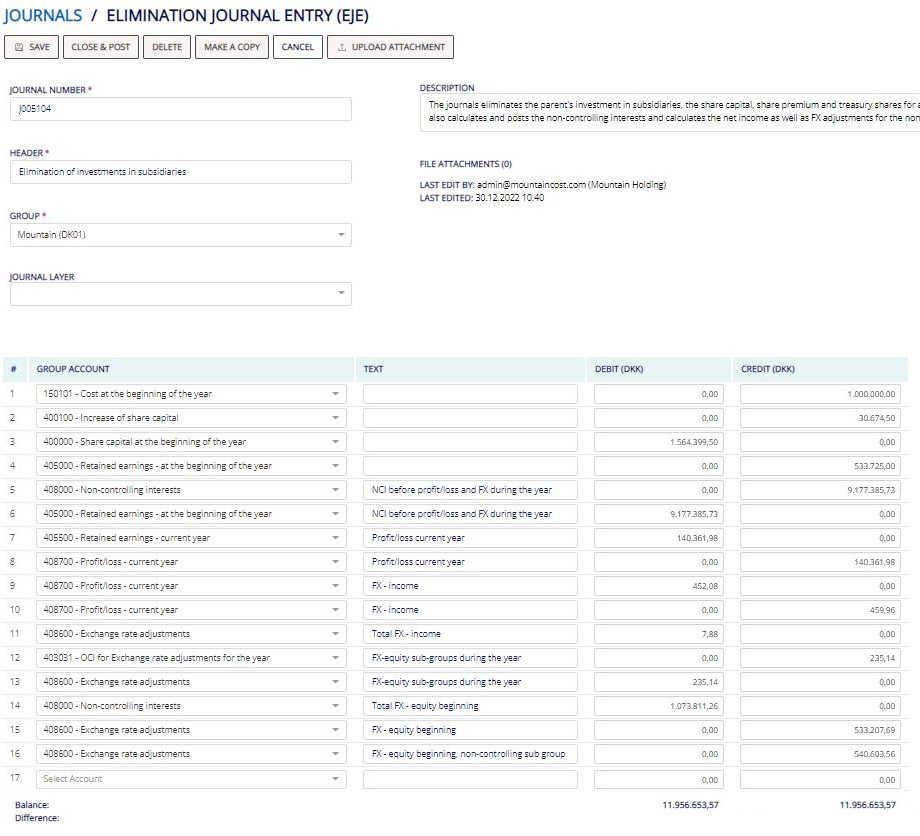Click the credit field 540.603,56

tap(820, 754)
